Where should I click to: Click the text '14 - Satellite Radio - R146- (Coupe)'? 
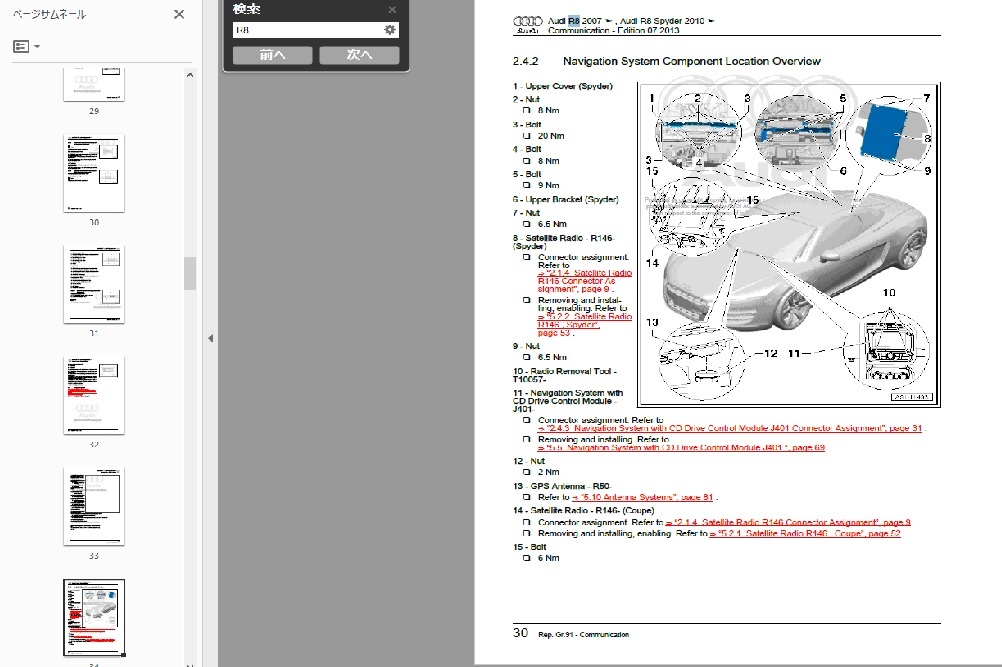coord(583,510)
